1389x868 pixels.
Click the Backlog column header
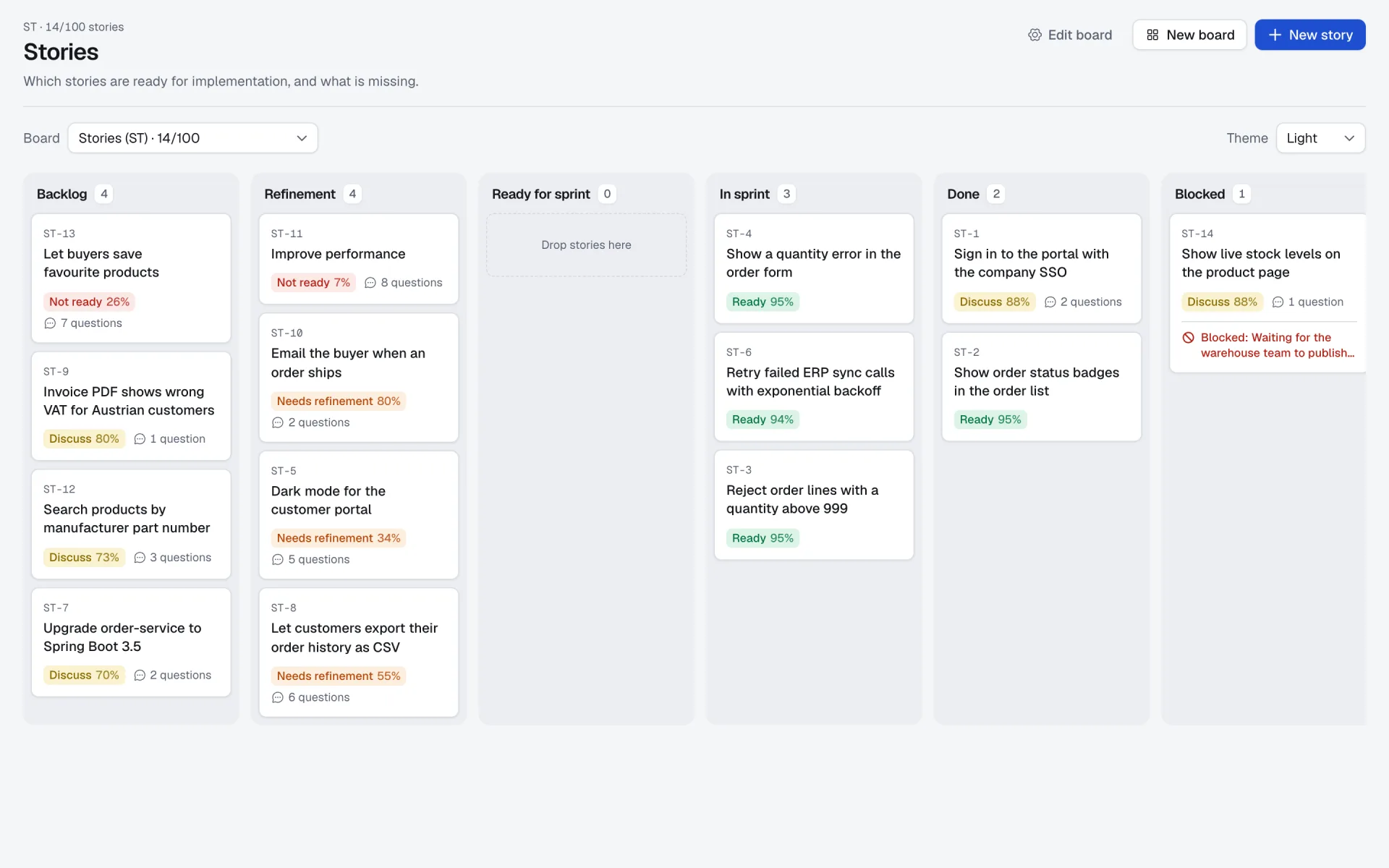tap(61, 194)
